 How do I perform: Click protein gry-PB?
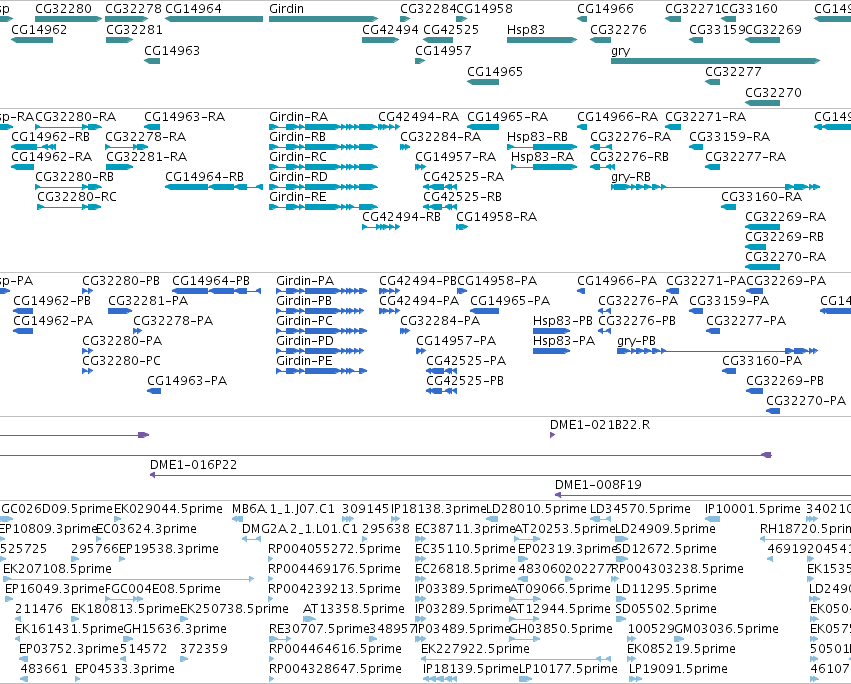click(x=637, y=341)
